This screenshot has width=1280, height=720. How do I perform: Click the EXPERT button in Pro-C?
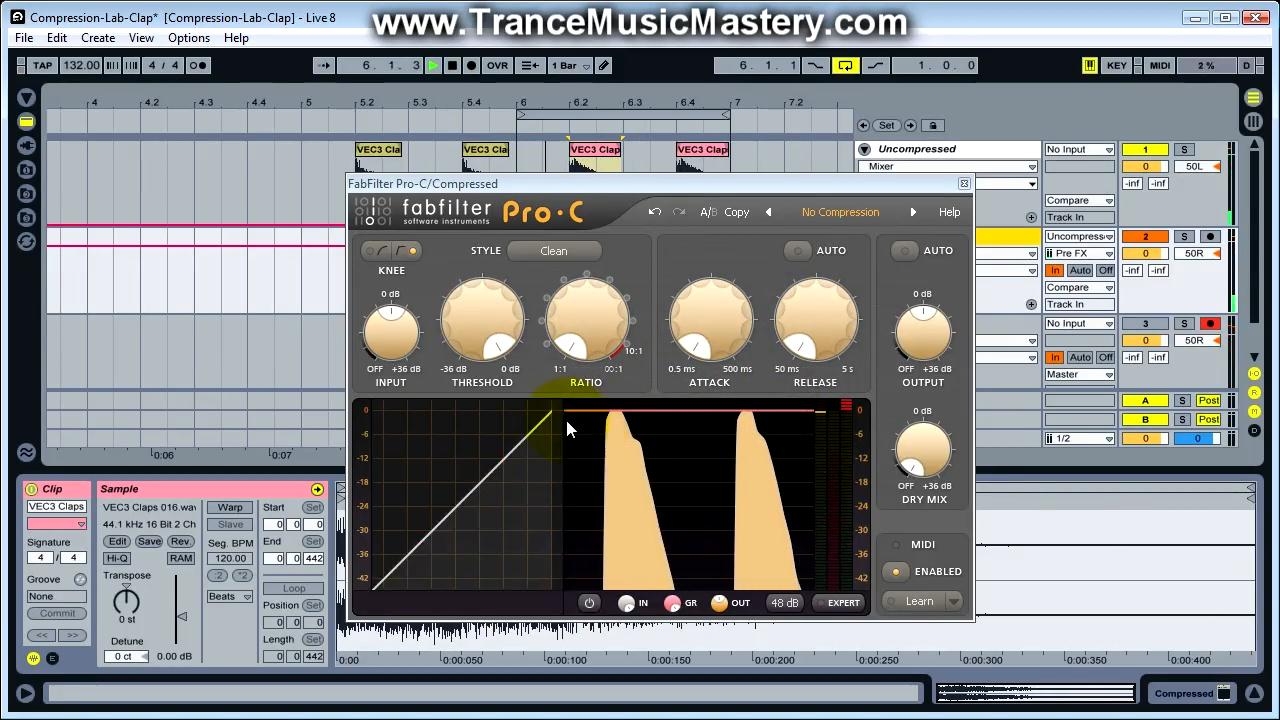click(838, 603)
